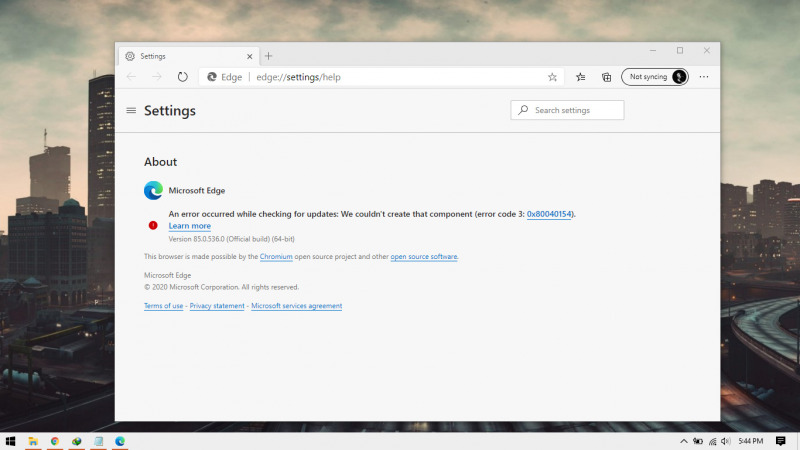This screenshot has height=450, width=800.
Task: Click the red update error icon
Action: (x=153, y=225)
